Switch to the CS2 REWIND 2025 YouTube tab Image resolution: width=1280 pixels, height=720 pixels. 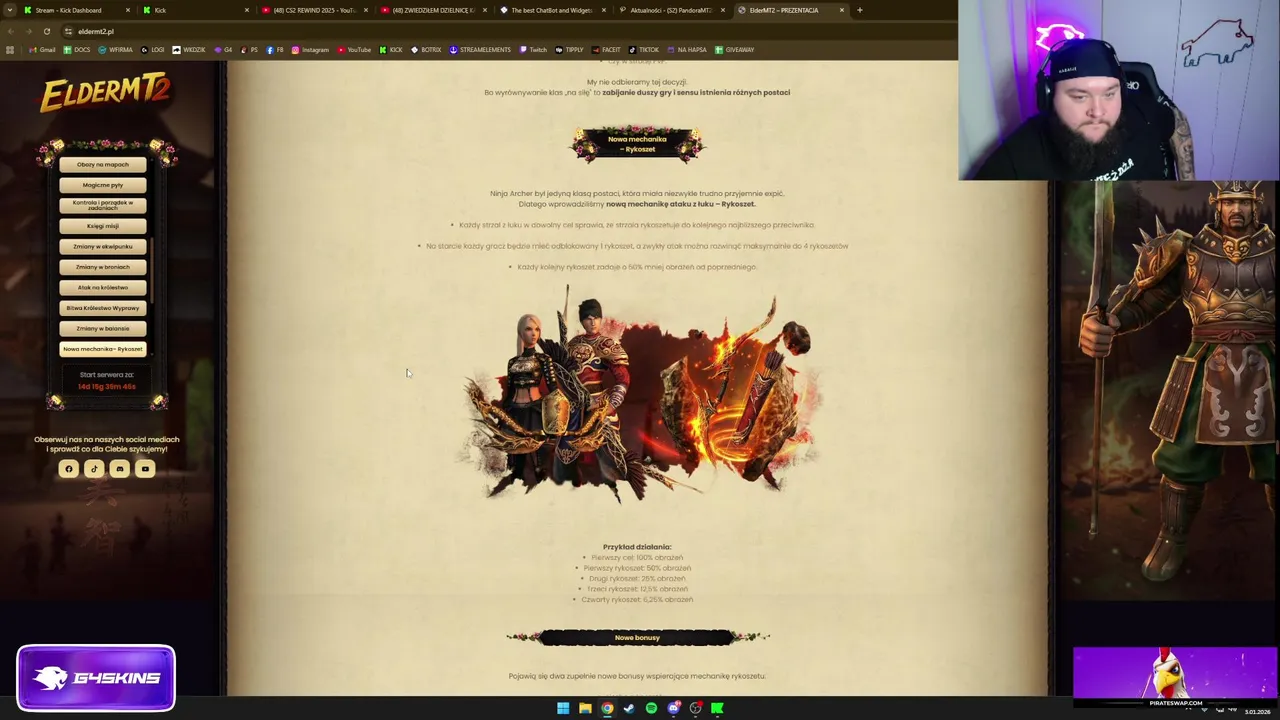315,10
